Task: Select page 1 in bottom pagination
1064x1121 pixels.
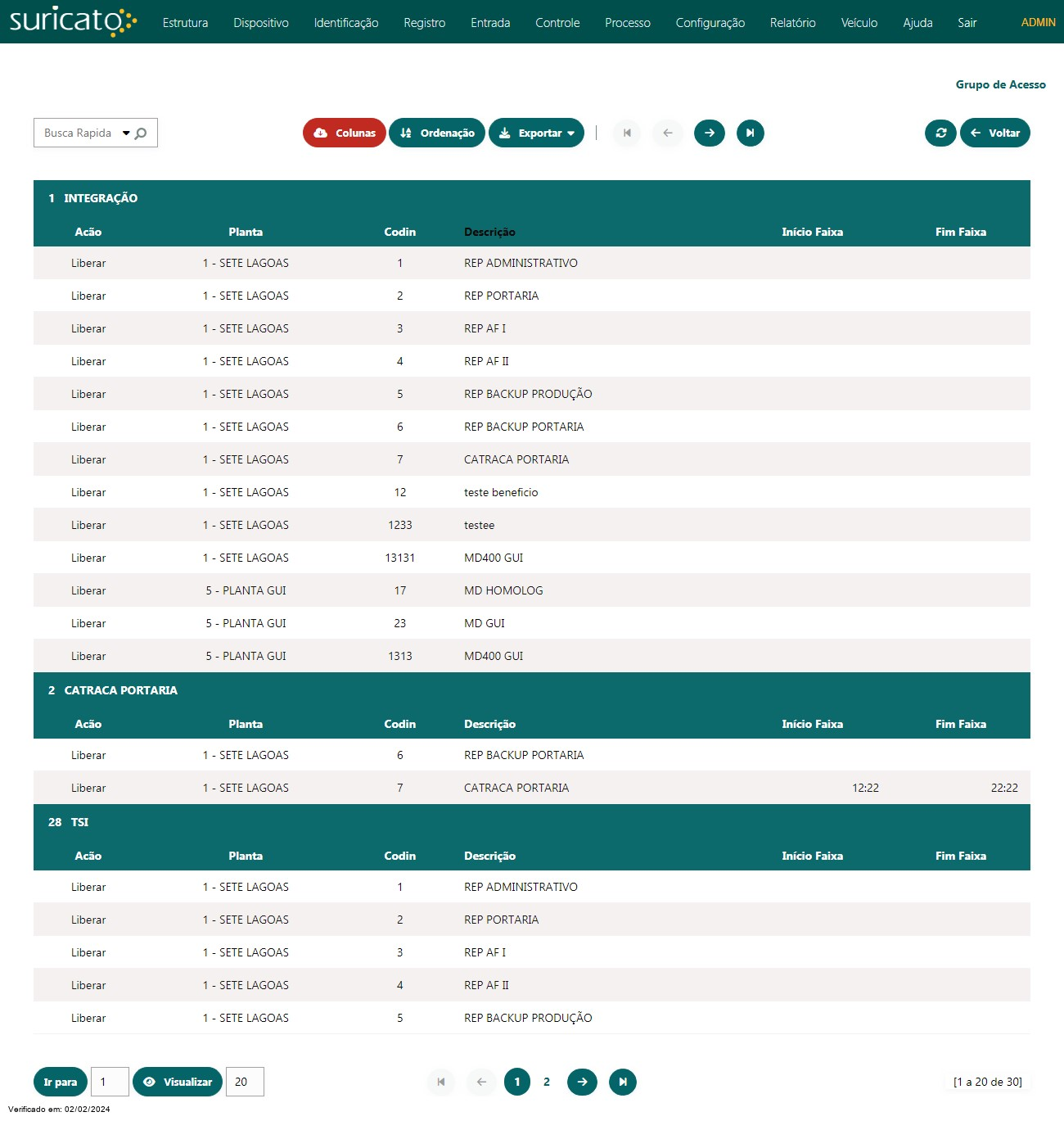Action: tap(517, 1082)
